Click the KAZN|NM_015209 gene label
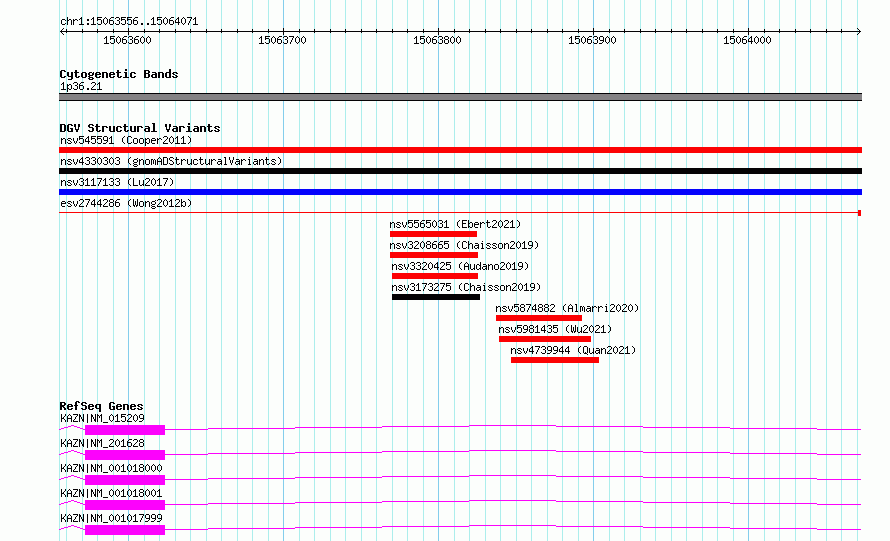The image size is (890, 541). coord(102,418)
